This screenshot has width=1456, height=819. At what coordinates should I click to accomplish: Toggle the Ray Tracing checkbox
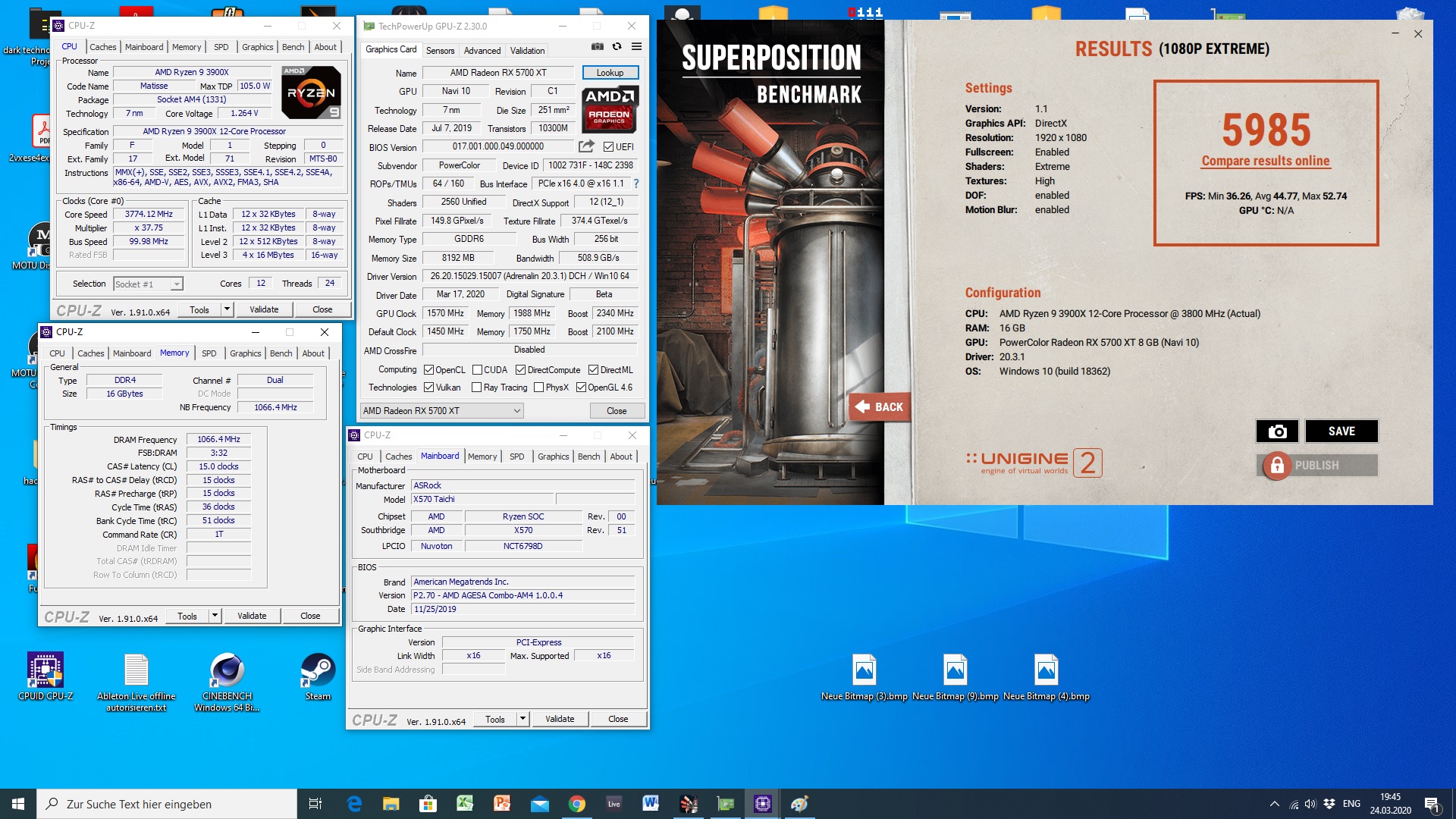point(476,388)
